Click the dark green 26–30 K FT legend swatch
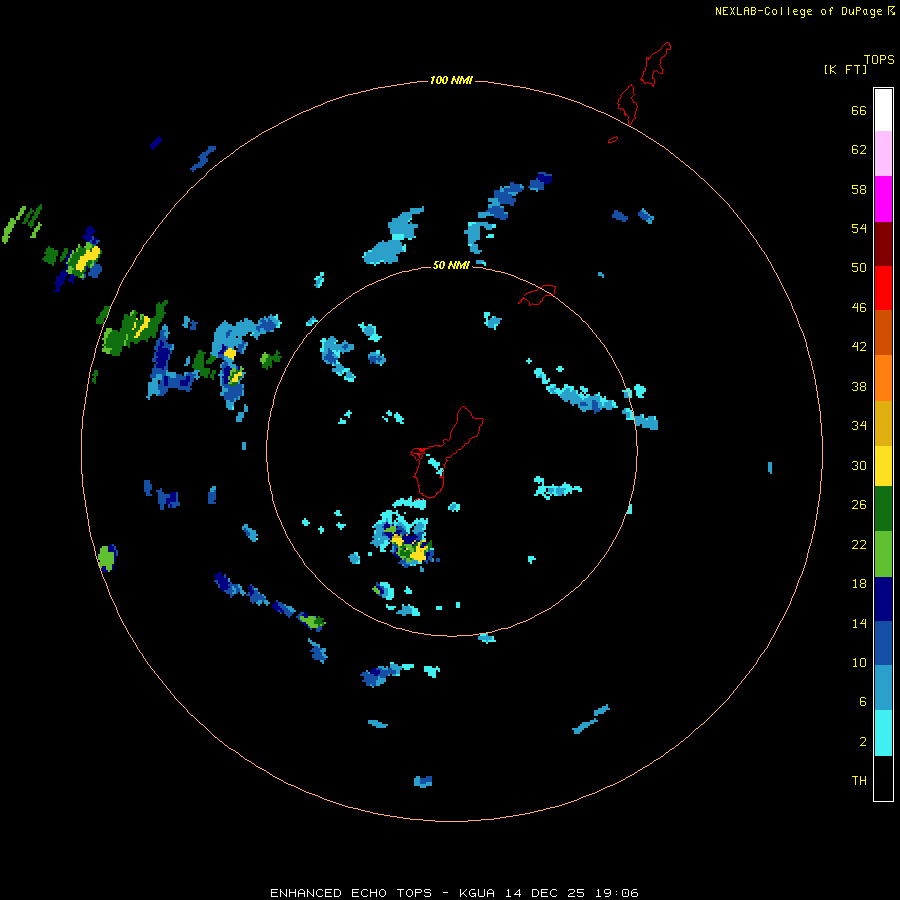 (883, 509)
